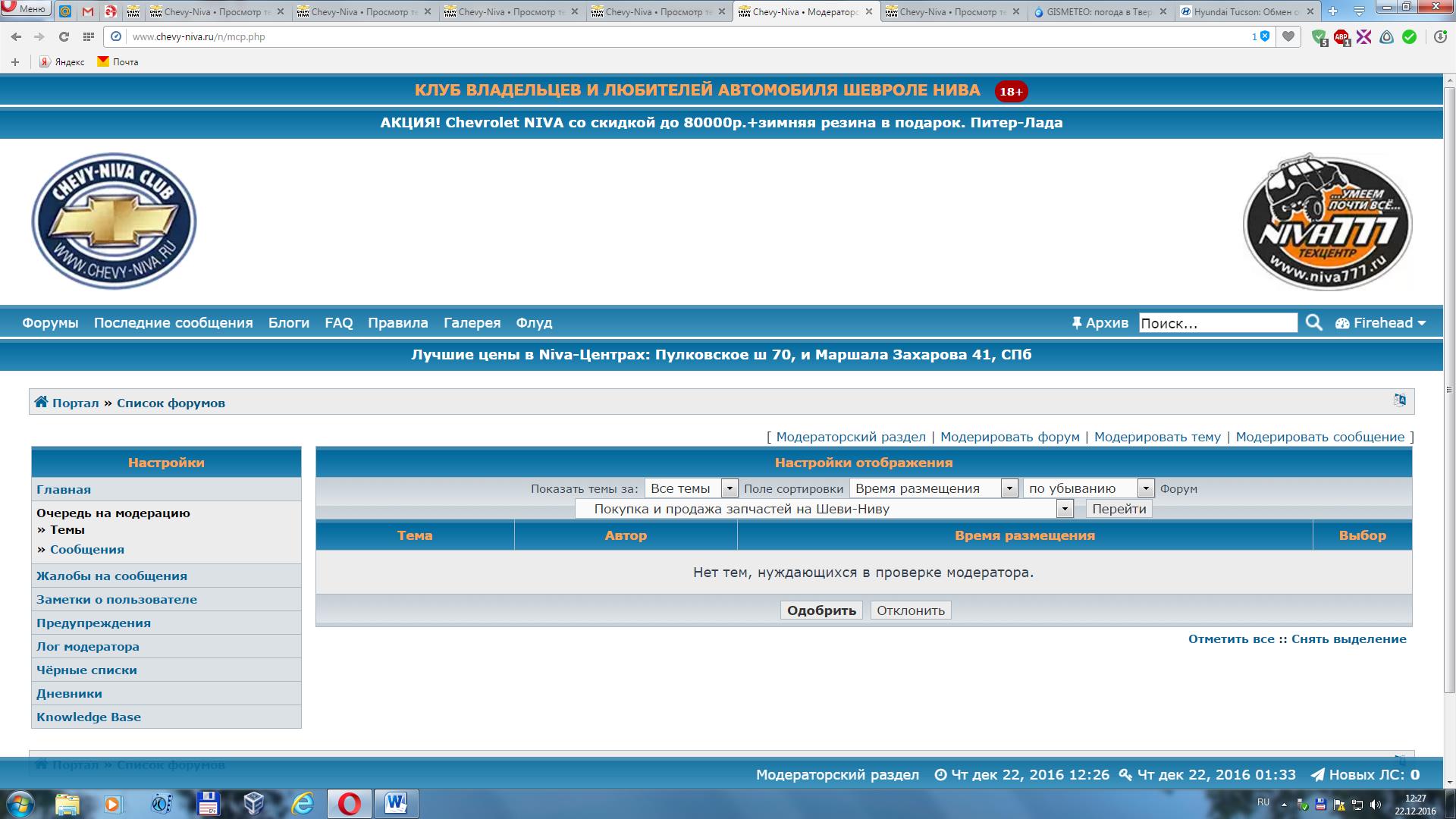Open 'Жалобы на сообщения' in sidebar

pyautogui.click(x=111, y=576)
